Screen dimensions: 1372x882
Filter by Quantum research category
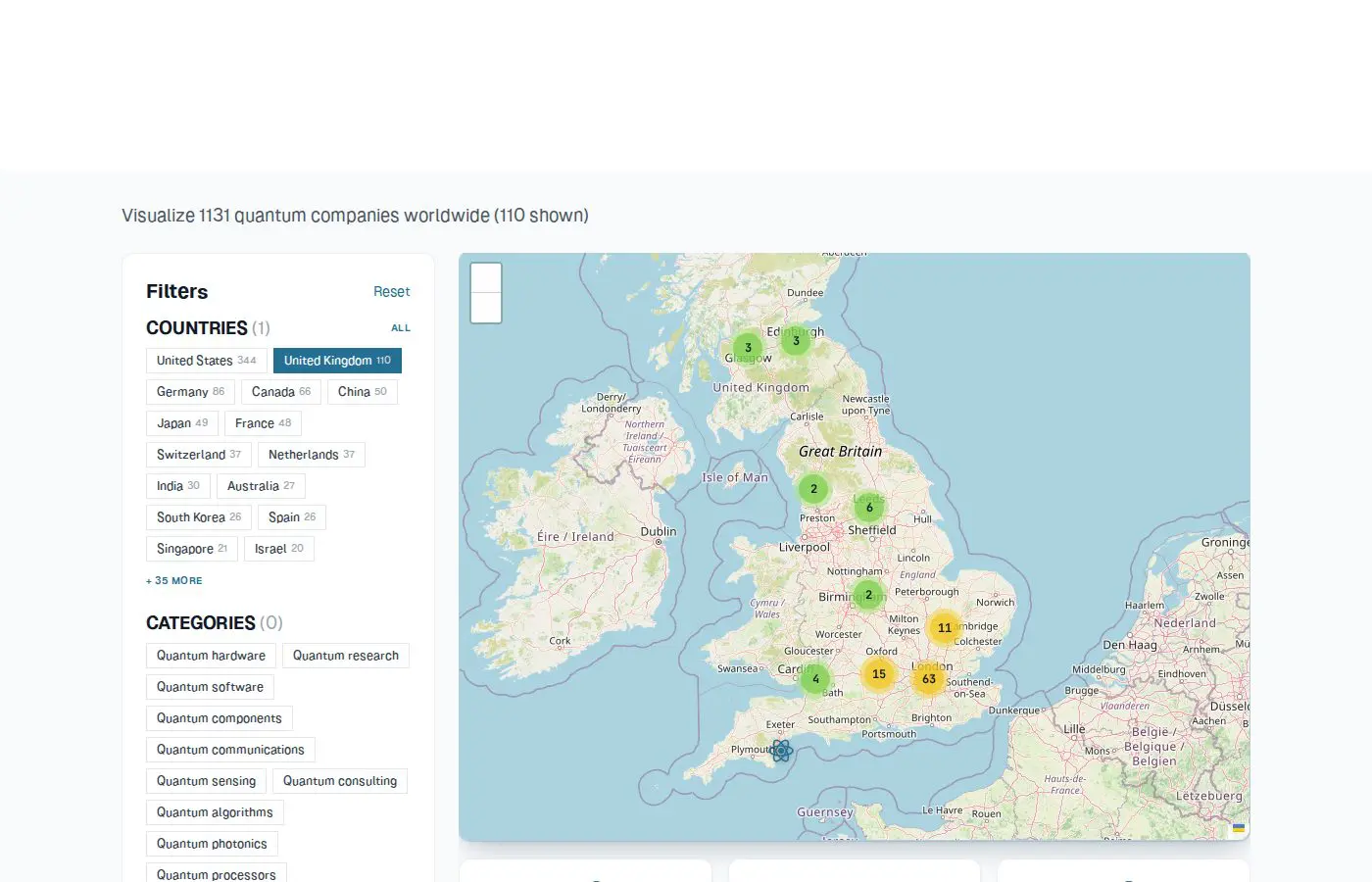coord(346,656)
